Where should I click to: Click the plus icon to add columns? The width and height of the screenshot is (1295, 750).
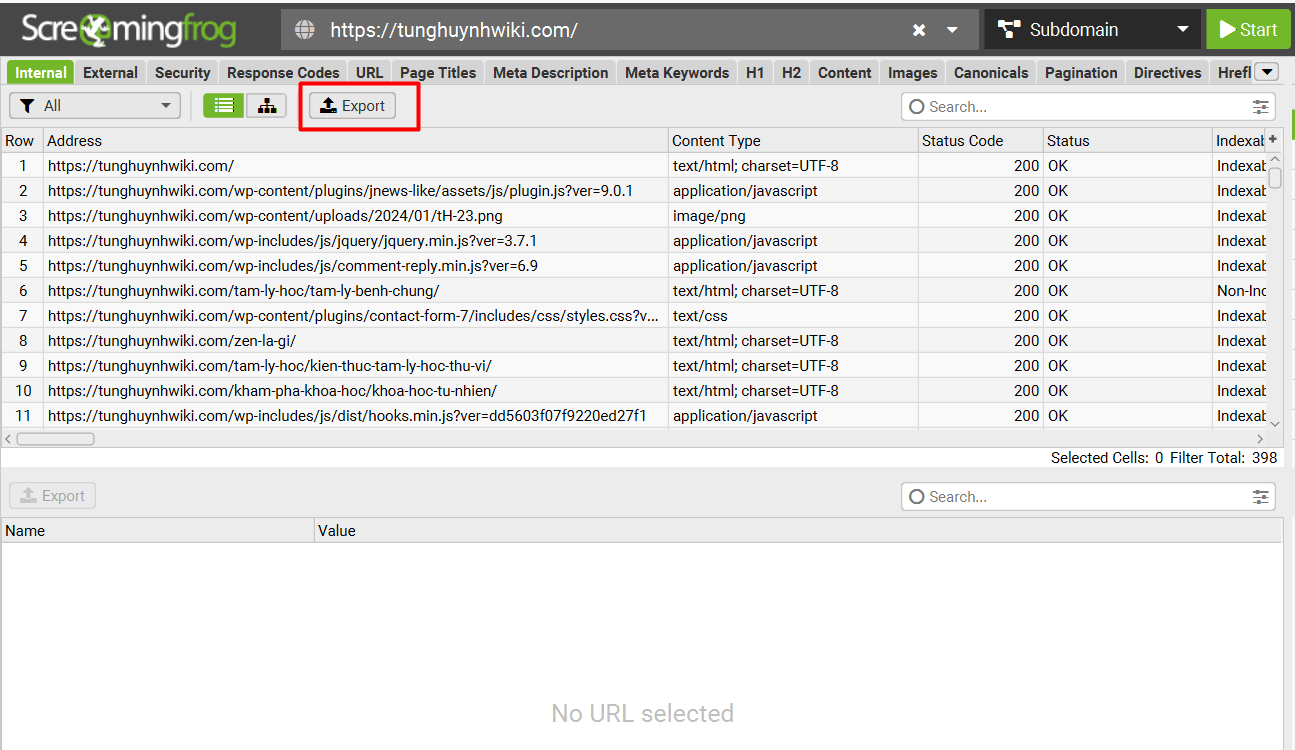point(1273,140)
